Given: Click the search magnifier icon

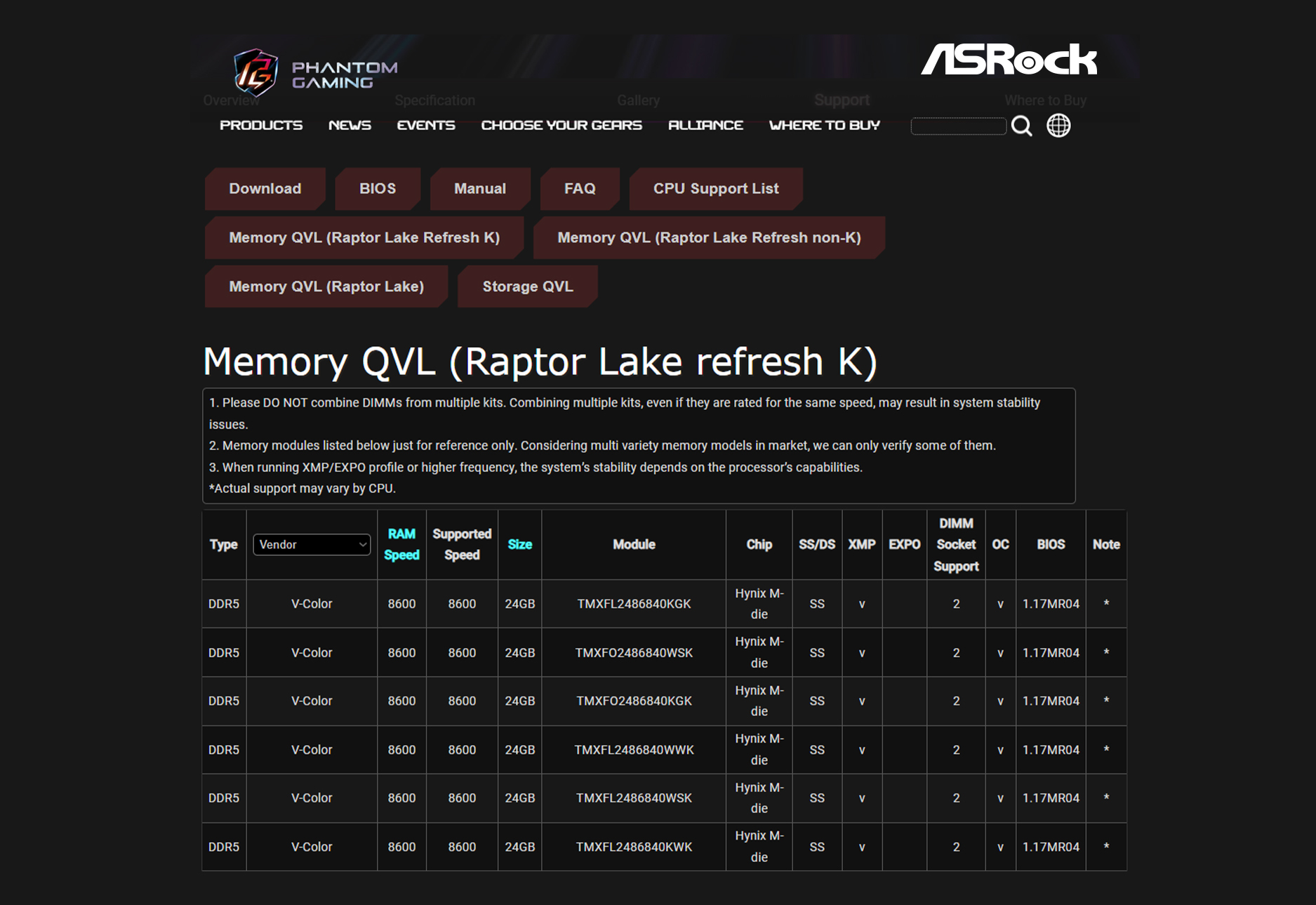Looking at the screenshot, I should click(1021, 126).
